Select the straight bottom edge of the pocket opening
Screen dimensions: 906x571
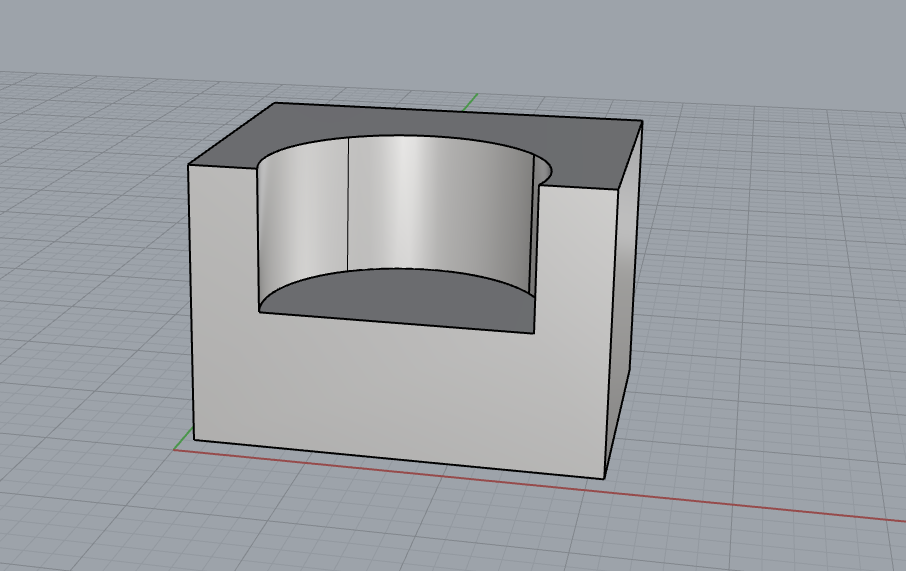(400, 322)
